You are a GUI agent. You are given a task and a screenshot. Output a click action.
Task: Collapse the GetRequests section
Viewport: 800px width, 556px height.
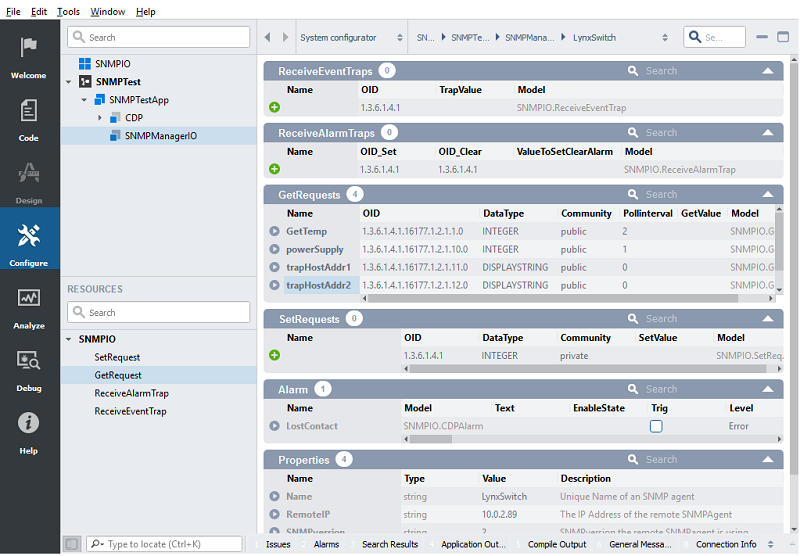pos(767,194)
